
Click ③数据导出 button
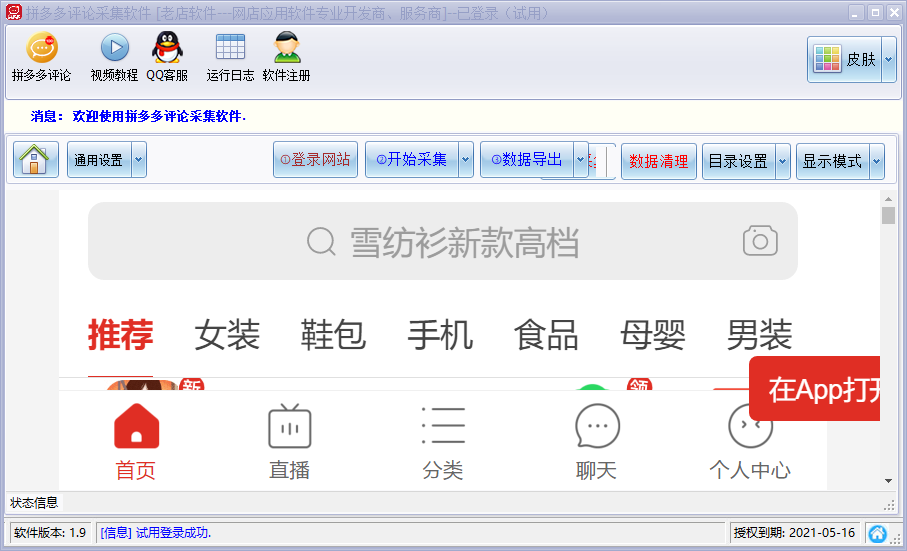click(527, 160)
